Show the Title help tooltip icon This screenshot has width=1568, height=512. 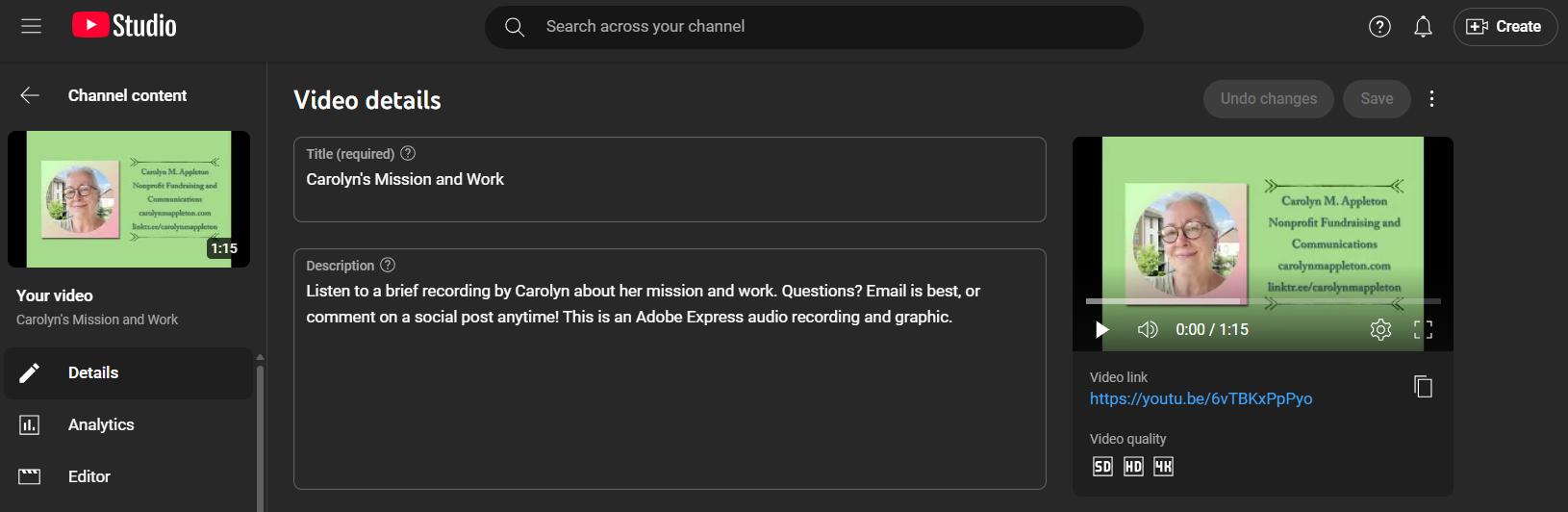[x=408, y=153]
